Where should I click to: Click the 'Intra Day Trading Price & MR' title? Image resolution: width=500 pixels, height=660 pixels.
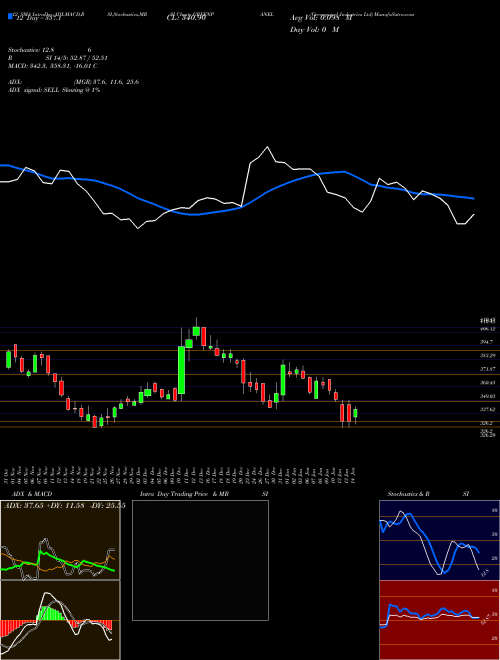click(x=184, y=494)
